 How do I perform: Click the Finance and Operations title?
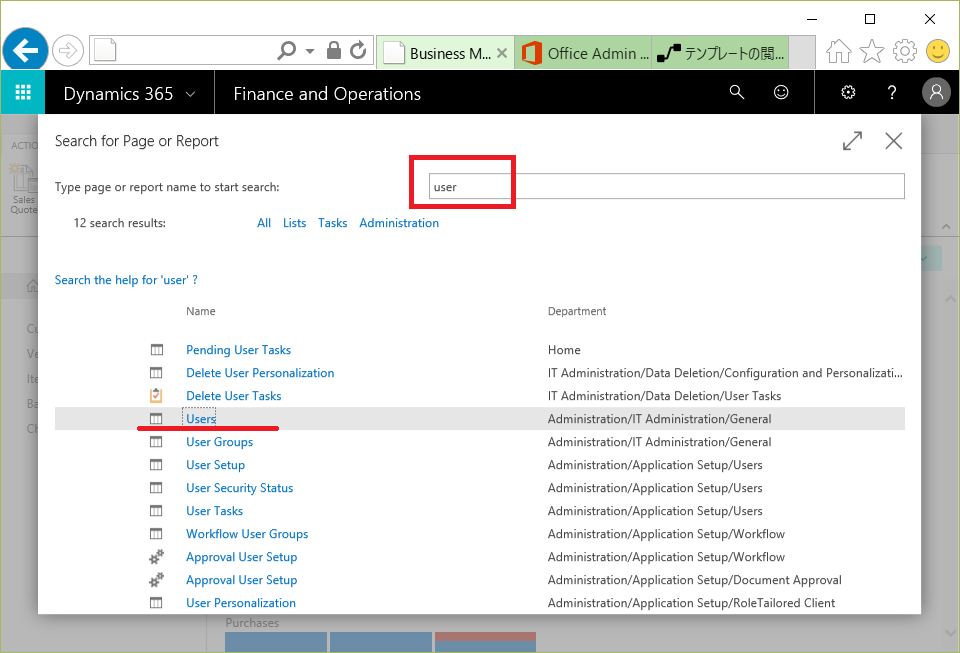327,94
